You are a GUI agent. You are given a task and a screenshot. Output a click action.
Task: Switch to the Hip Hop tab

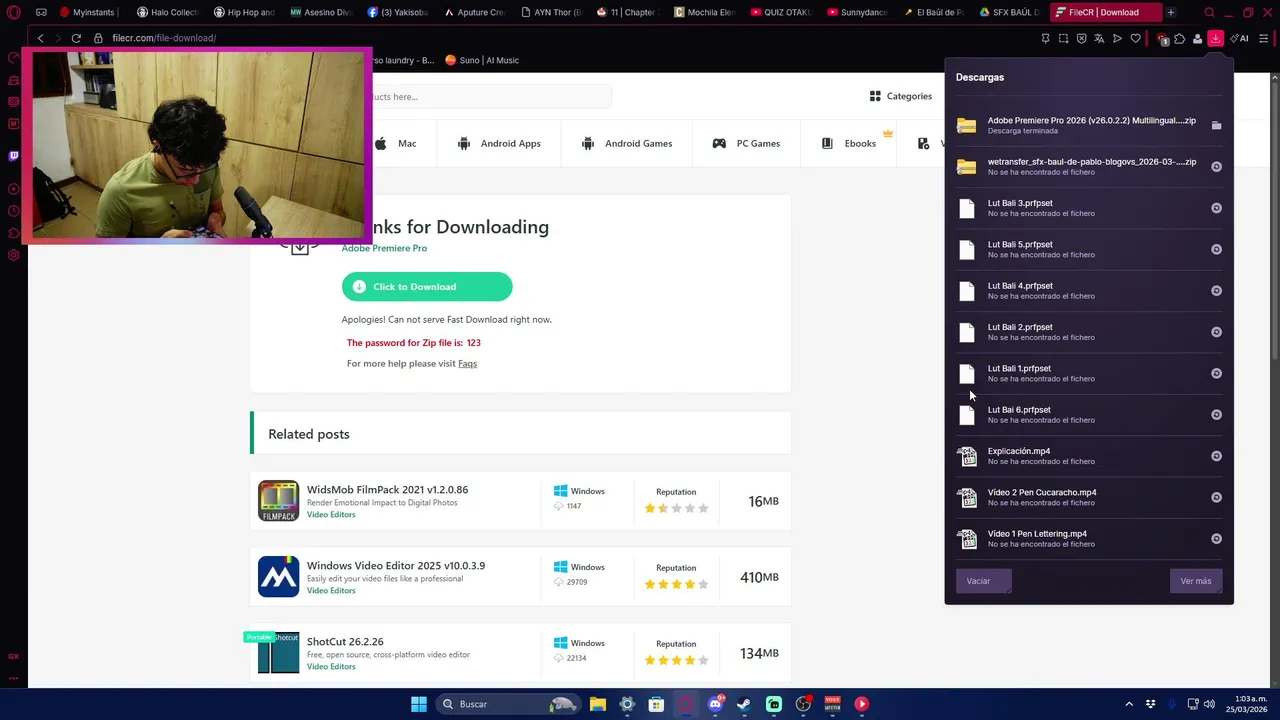(244, 13)
